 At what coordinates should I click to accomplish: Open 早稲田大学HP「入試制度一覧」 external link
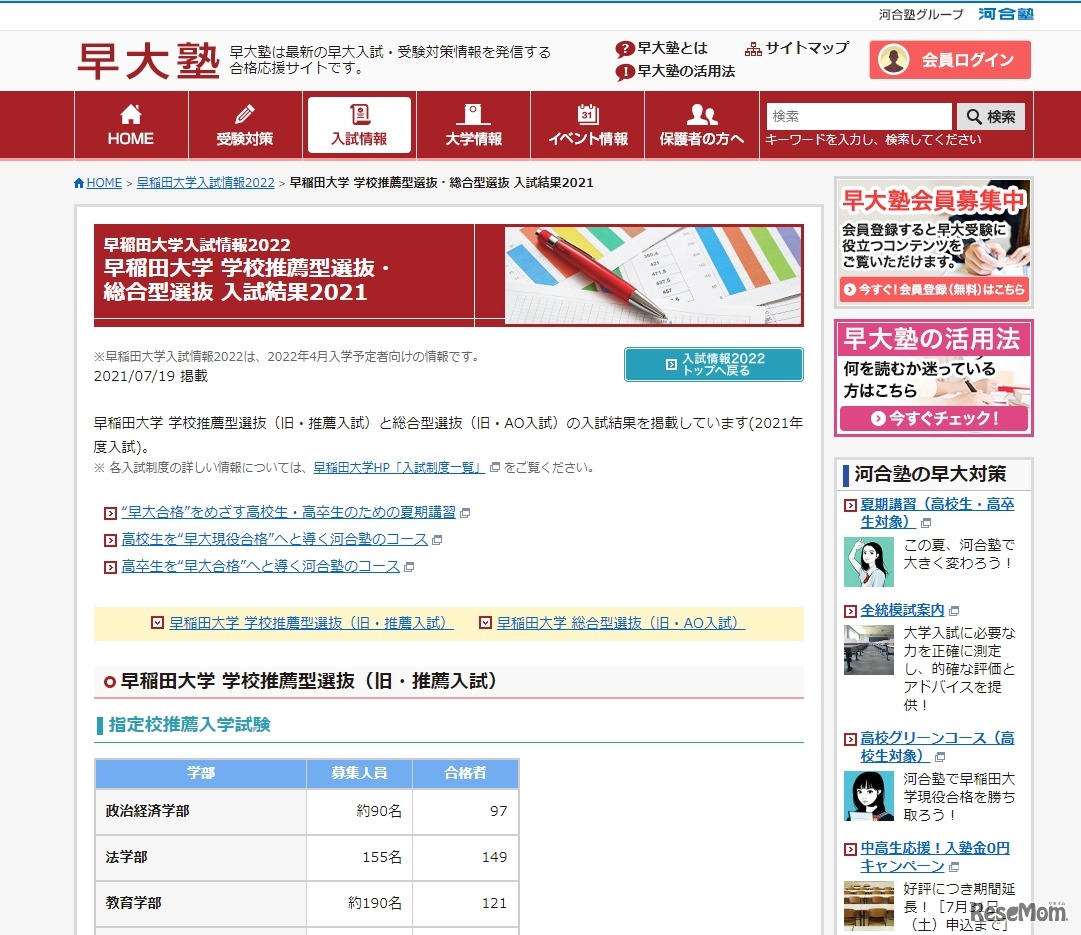399,467
